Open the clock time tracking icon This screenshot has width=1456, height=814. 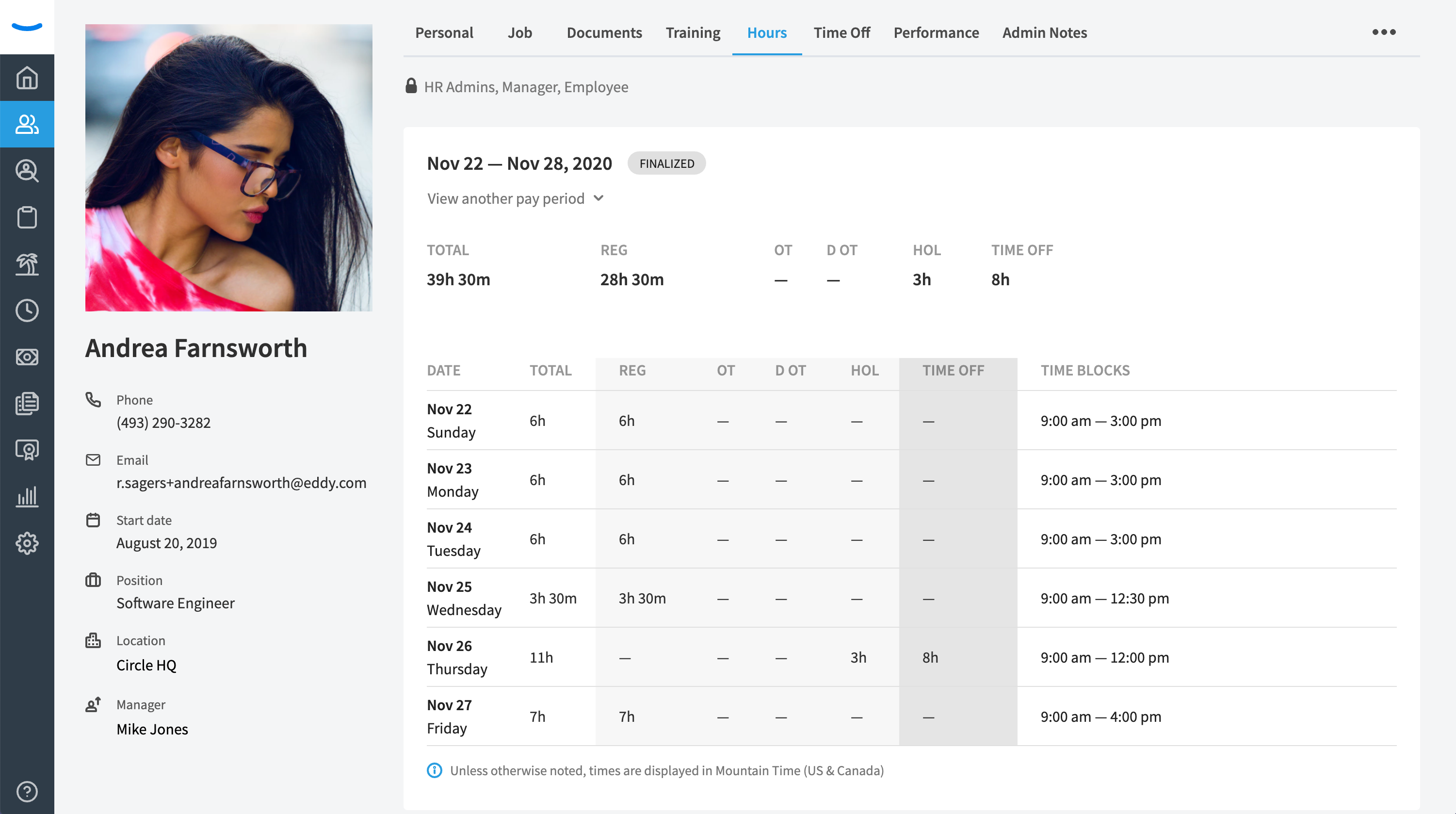(x=27, y=310)
